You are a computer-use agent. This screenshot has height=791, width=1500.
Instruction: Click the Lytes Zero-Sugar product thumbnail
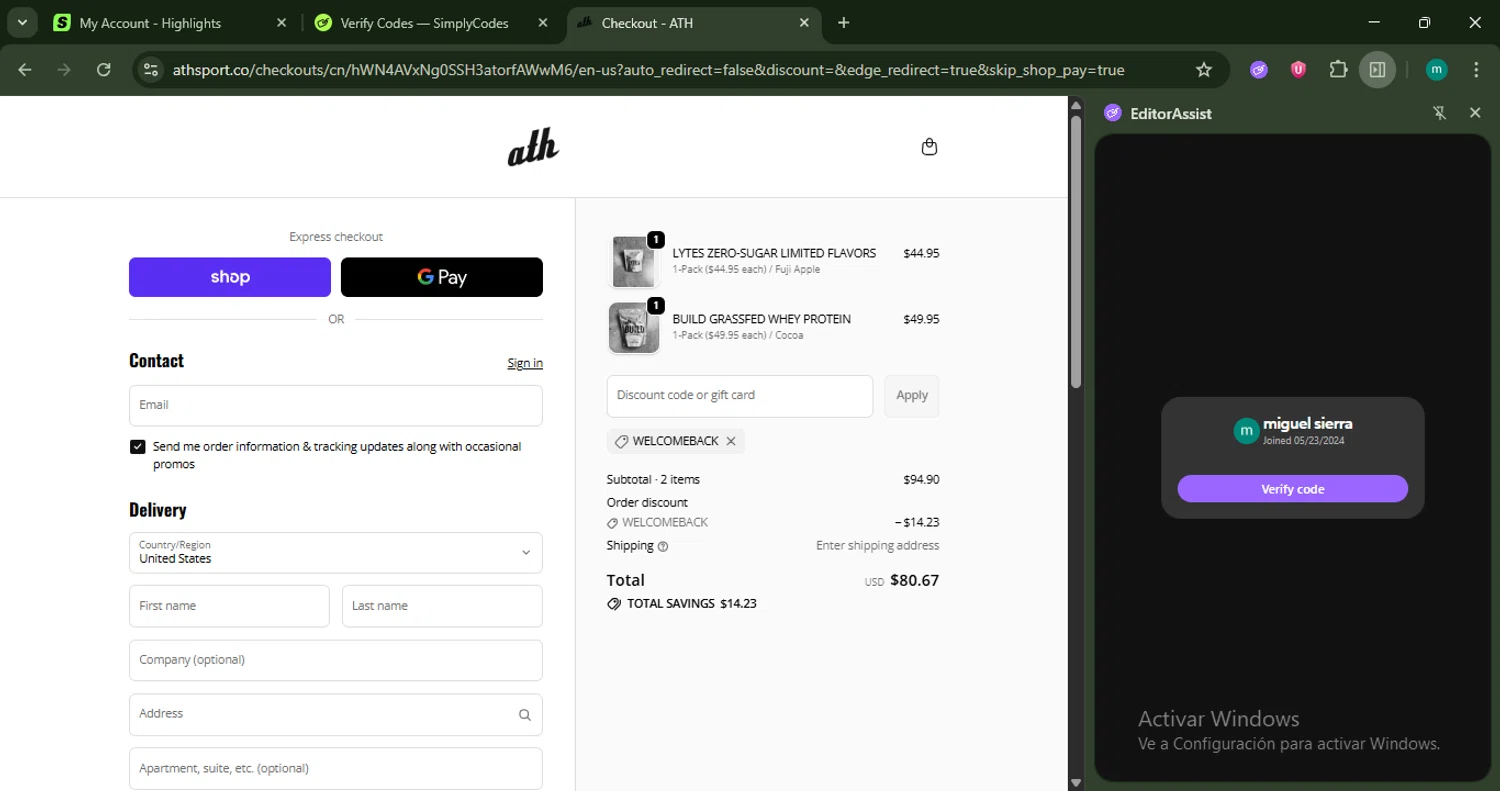(634, 262)
